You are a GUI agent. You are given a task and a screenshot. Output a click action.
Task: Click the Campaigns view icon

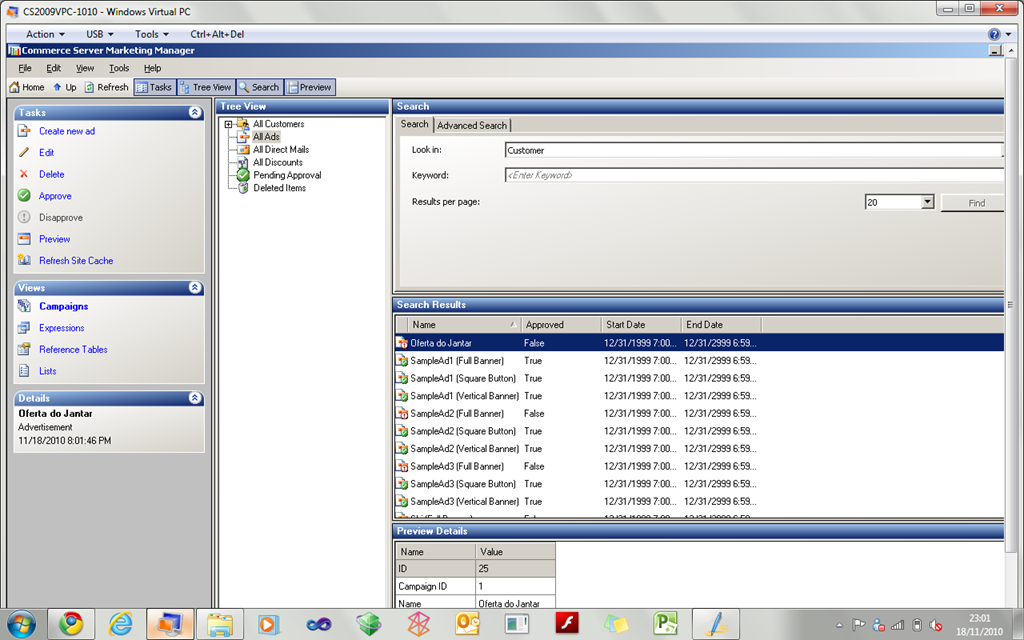click(x=24, y=306)
